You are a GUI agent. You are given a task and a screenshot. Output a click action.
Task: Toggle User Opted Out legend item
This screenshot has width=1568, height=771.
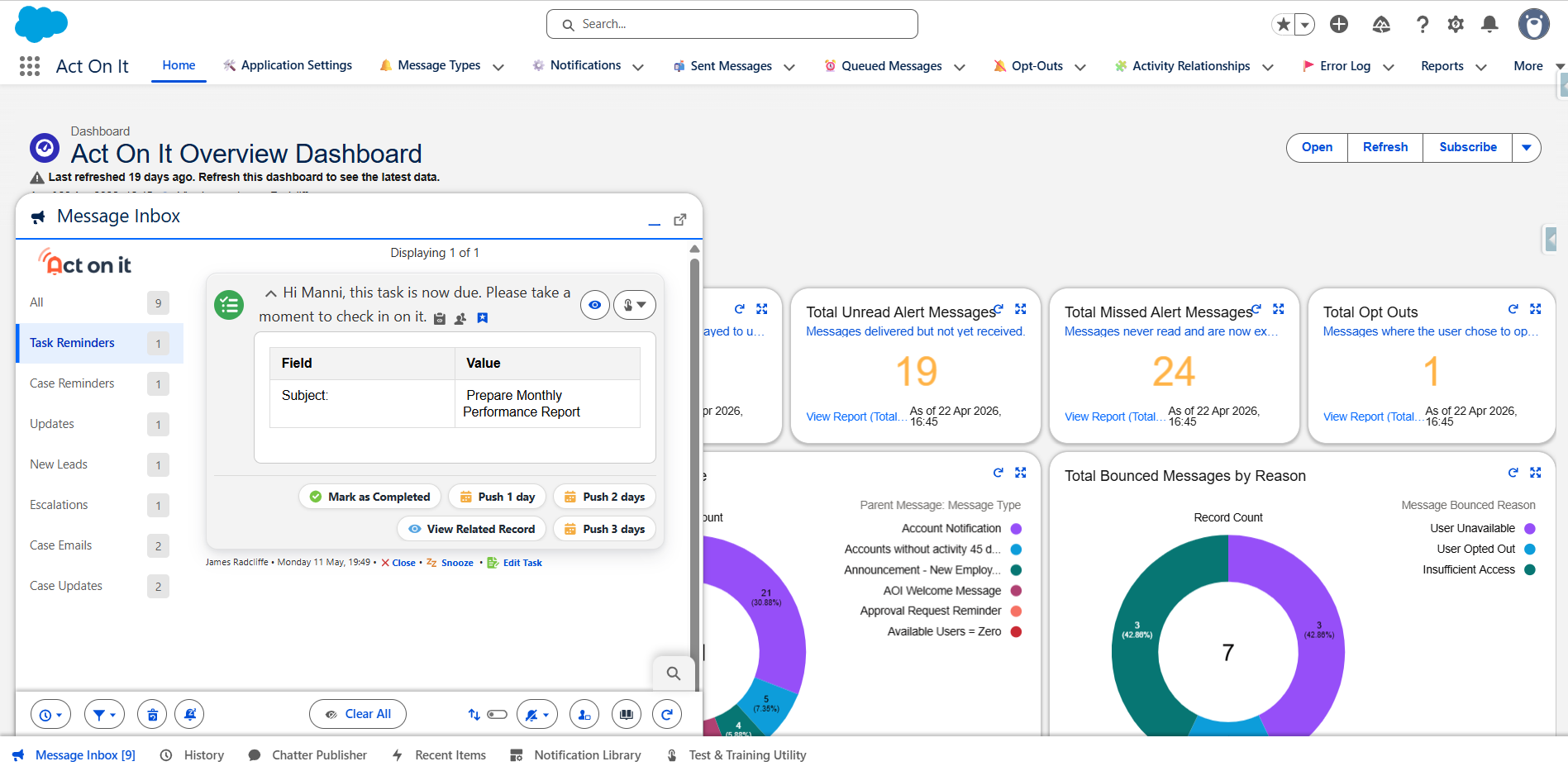tap(1486, 550)
